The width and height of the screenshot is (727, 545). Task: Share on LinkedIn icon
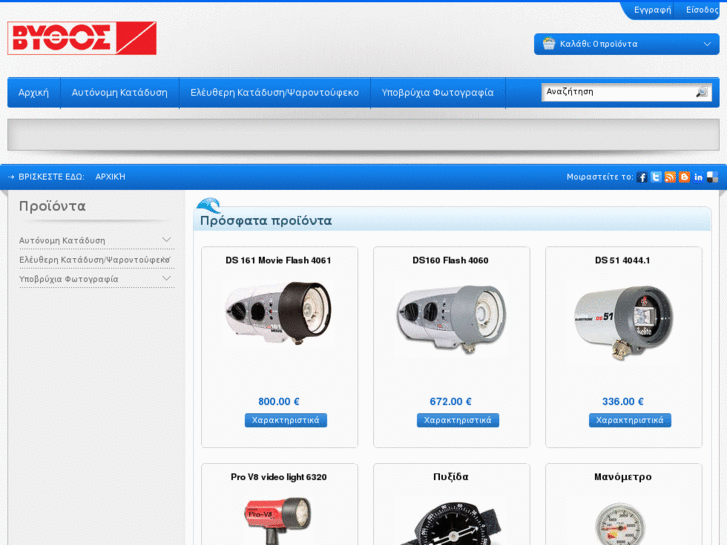pyautogui.click(x=698, y=177)
